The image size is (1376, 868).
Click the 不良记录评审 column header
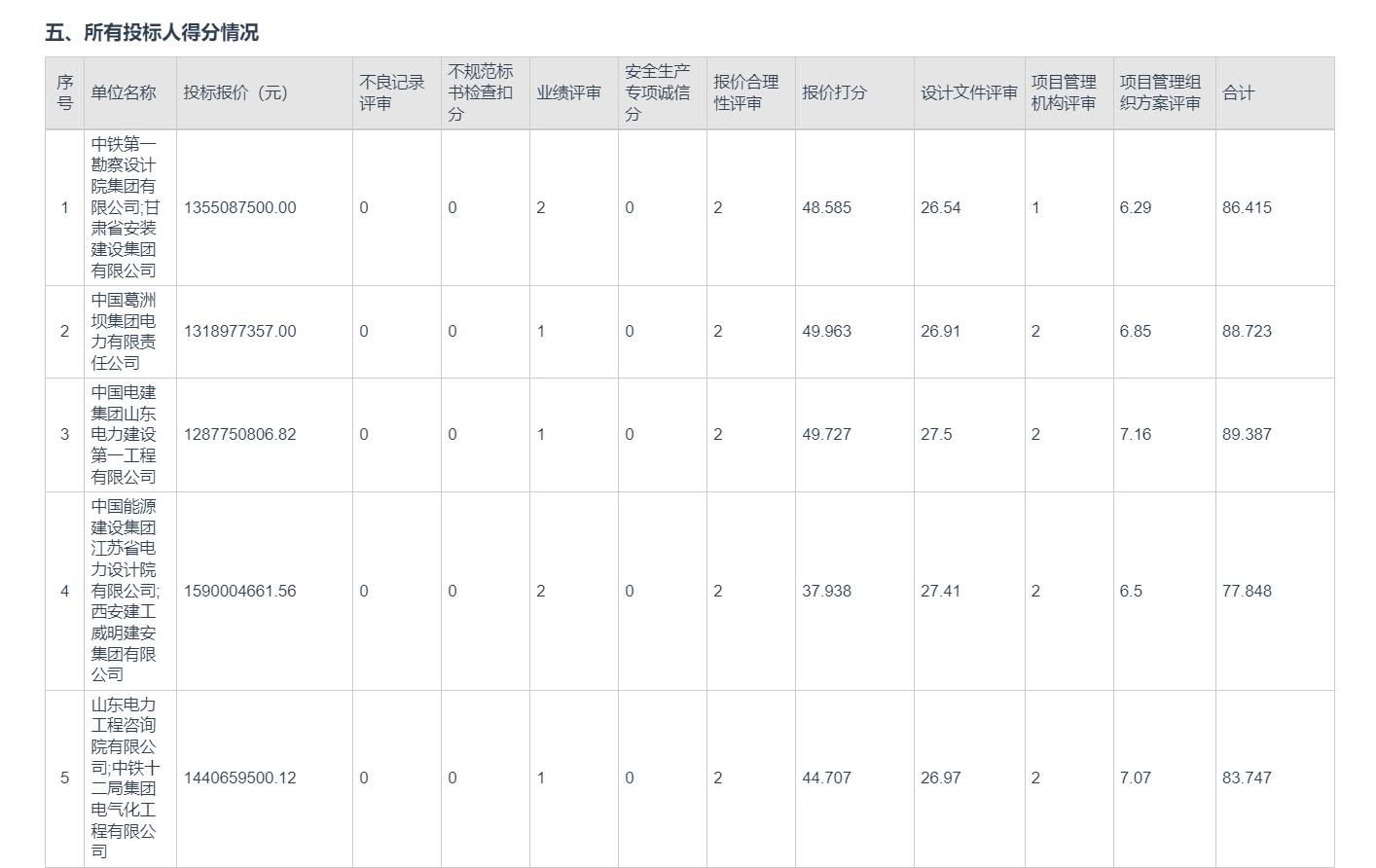tap(392, 93)
